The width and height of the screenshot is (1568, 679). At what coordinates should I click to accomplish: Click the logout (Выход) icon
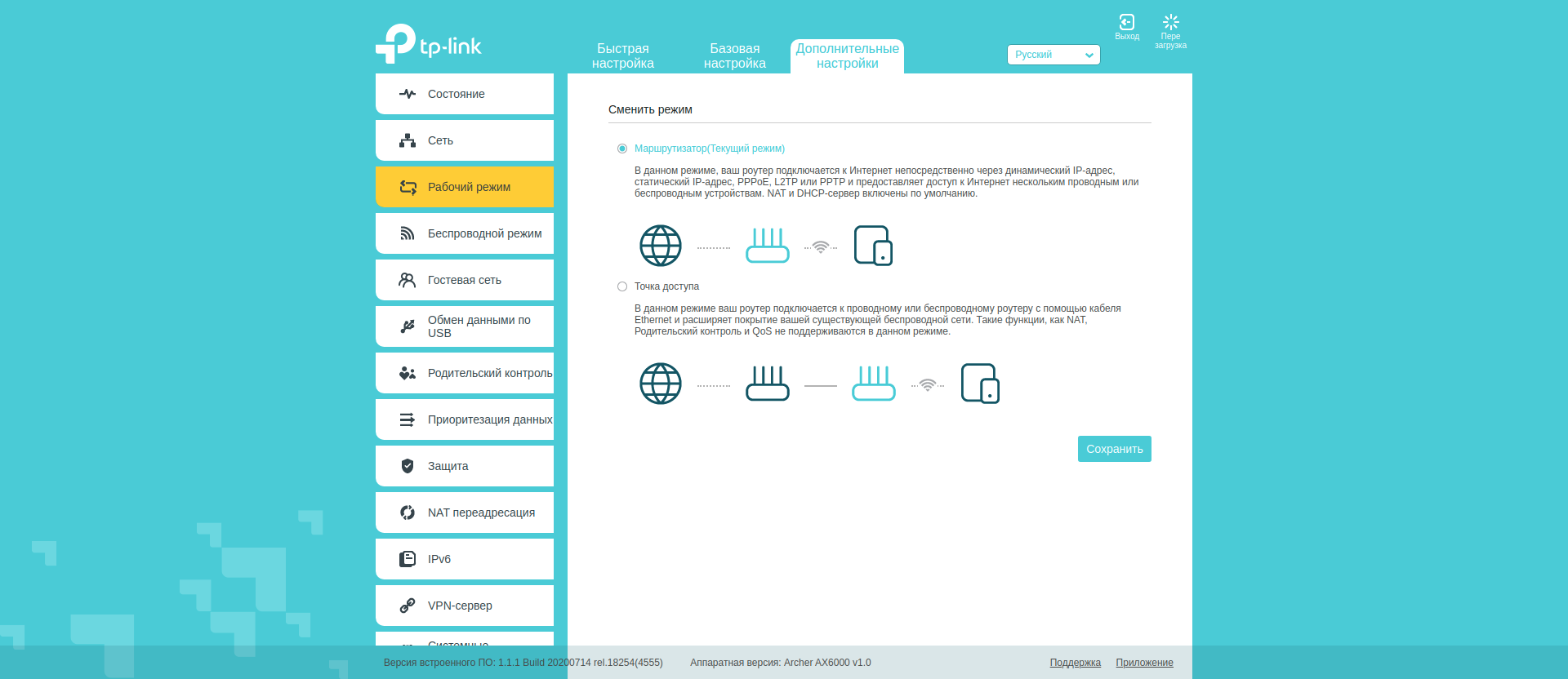(1126, 23)
